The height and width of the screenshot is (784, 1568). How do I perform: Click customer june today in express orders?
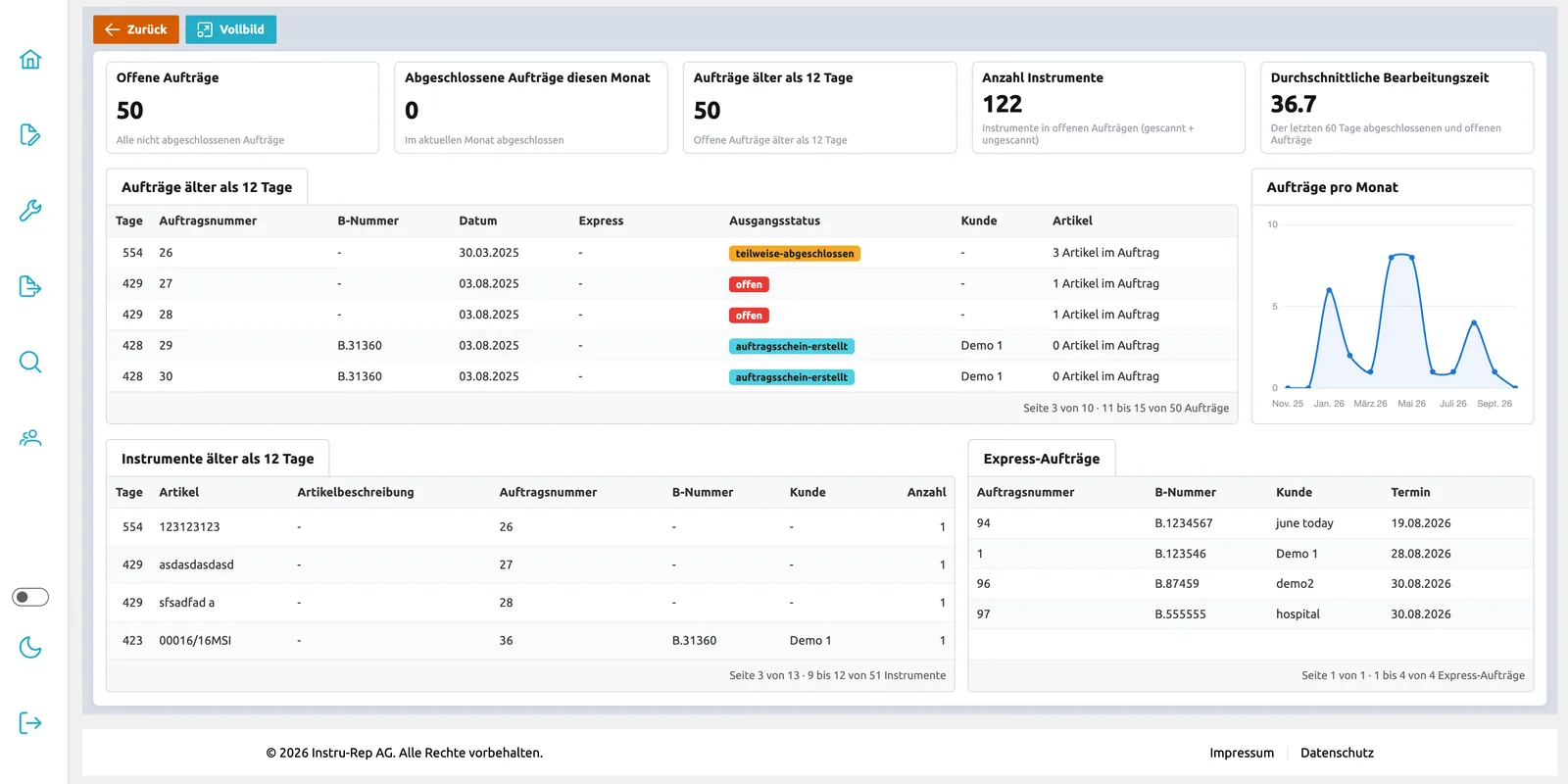1304,523
